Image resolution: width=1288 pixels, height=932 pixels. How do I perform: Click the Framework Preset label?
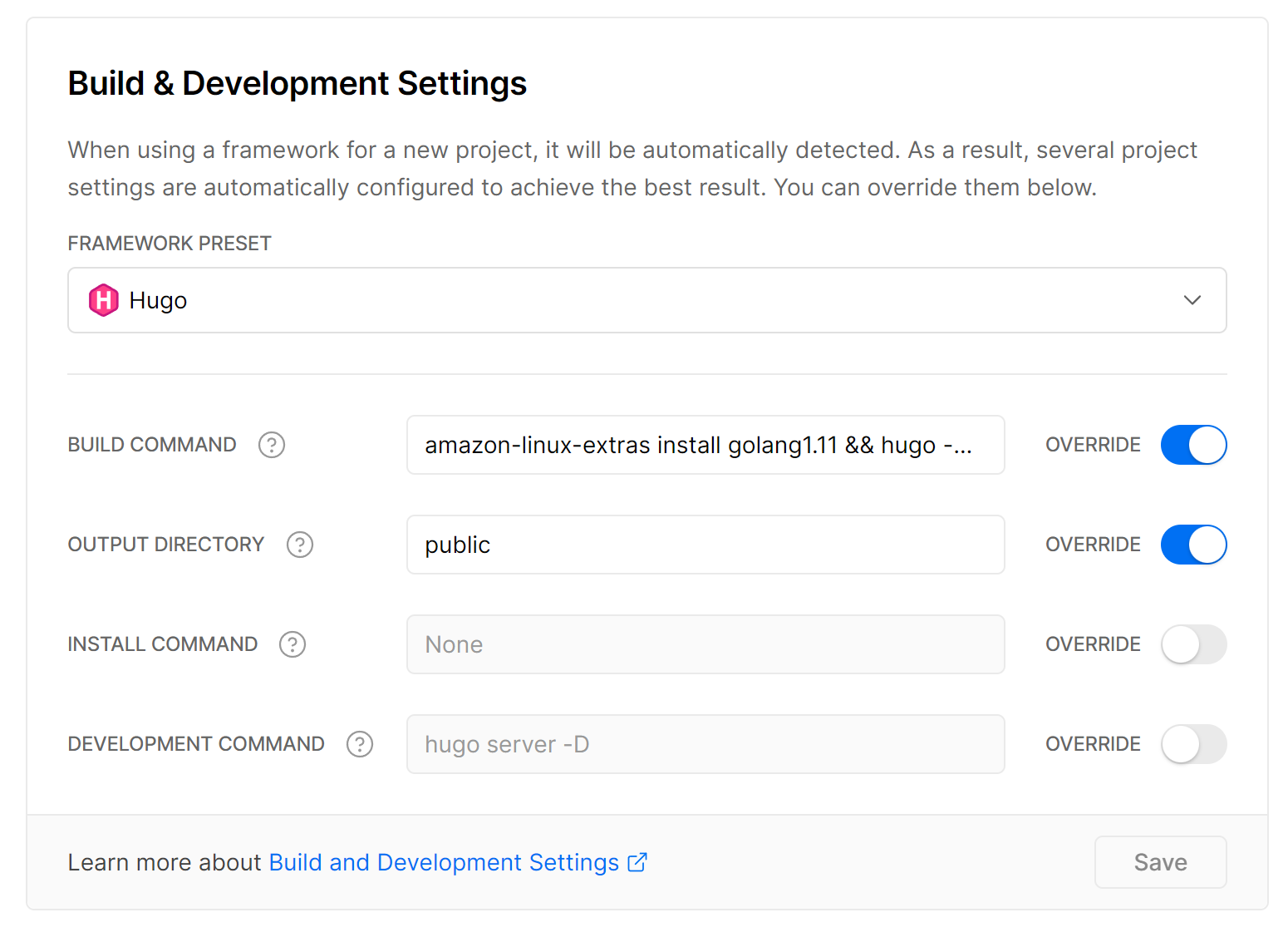click(170, 244)
